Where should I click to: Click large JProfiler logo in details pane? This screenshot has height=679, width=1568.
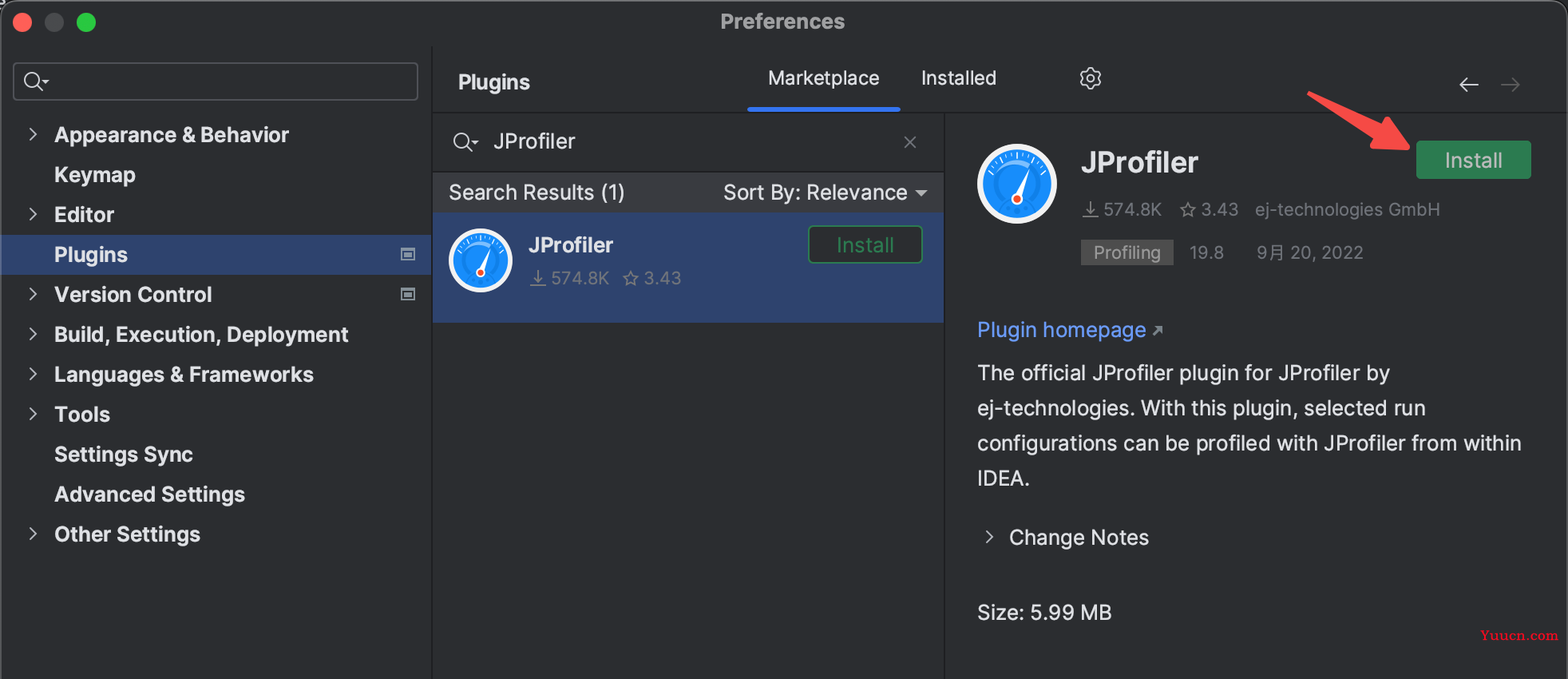[x=1017, y=184]
